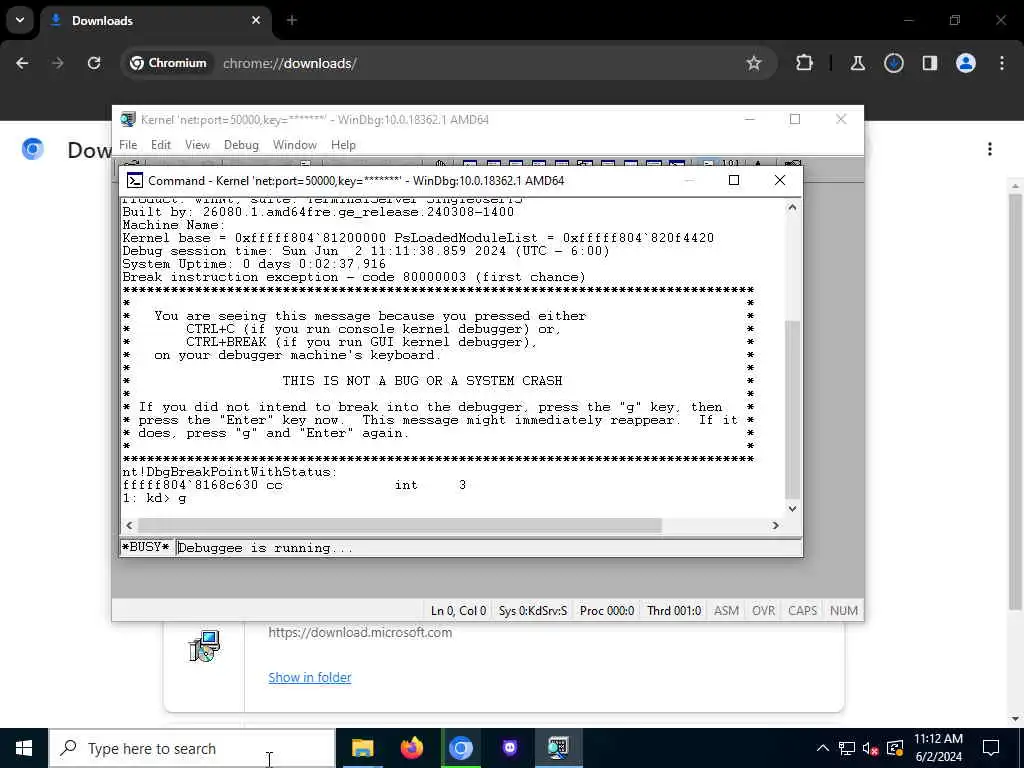Screen dimensions: 1024x768
Task: Click the *BUSY* prompt label
Action: pos(146,547)
